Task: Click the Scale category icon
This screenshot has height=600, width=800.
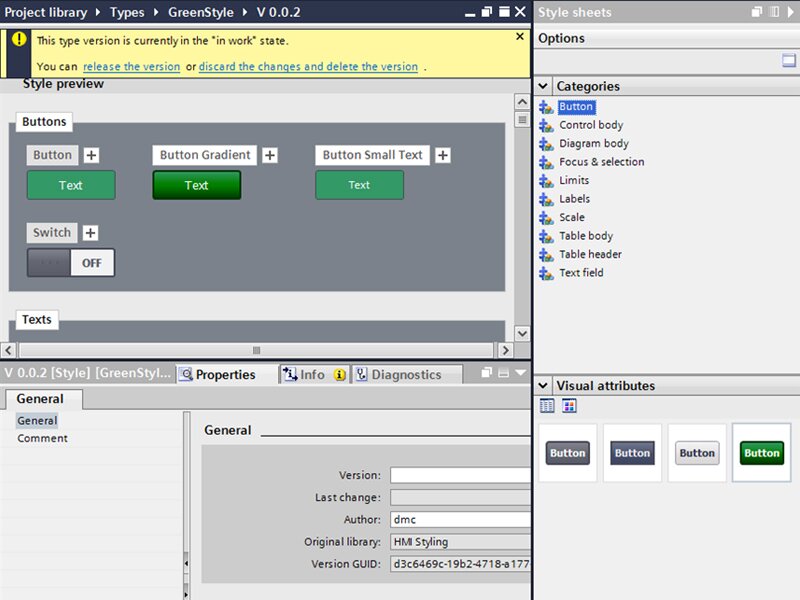Action: point(546,218)
